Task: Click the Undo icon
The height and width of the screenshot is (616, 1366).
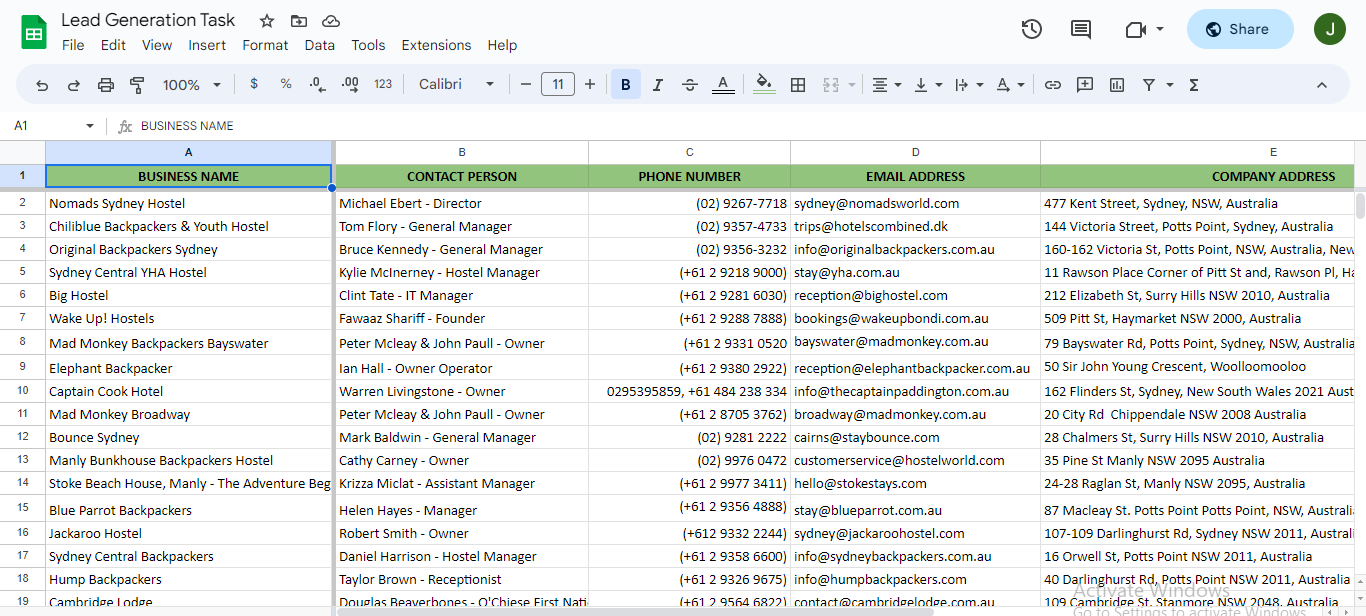Action: 42,85
